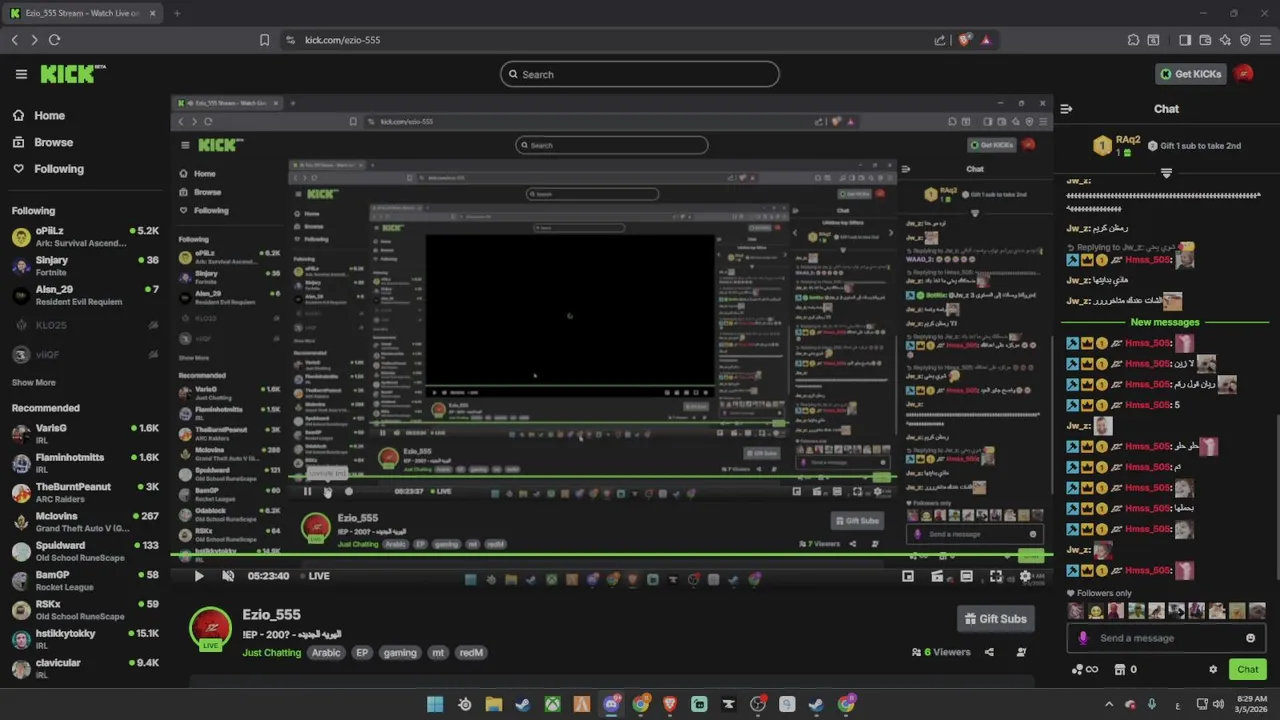1280x720 pixels.
Task: Share the stream icon
Action: (989, 652)
